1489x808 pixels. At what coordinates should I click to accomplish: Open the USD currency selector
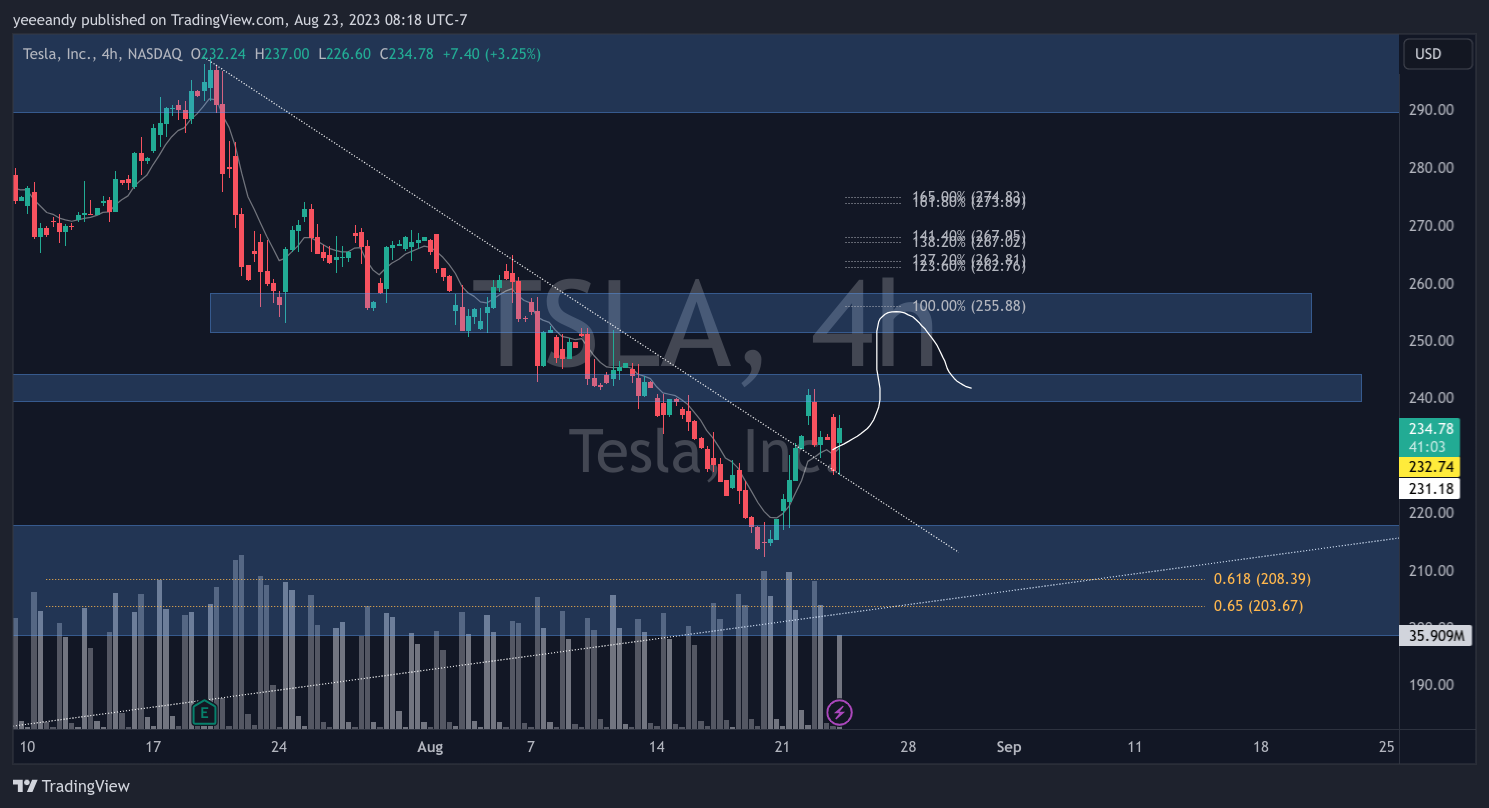(1438, 54)
